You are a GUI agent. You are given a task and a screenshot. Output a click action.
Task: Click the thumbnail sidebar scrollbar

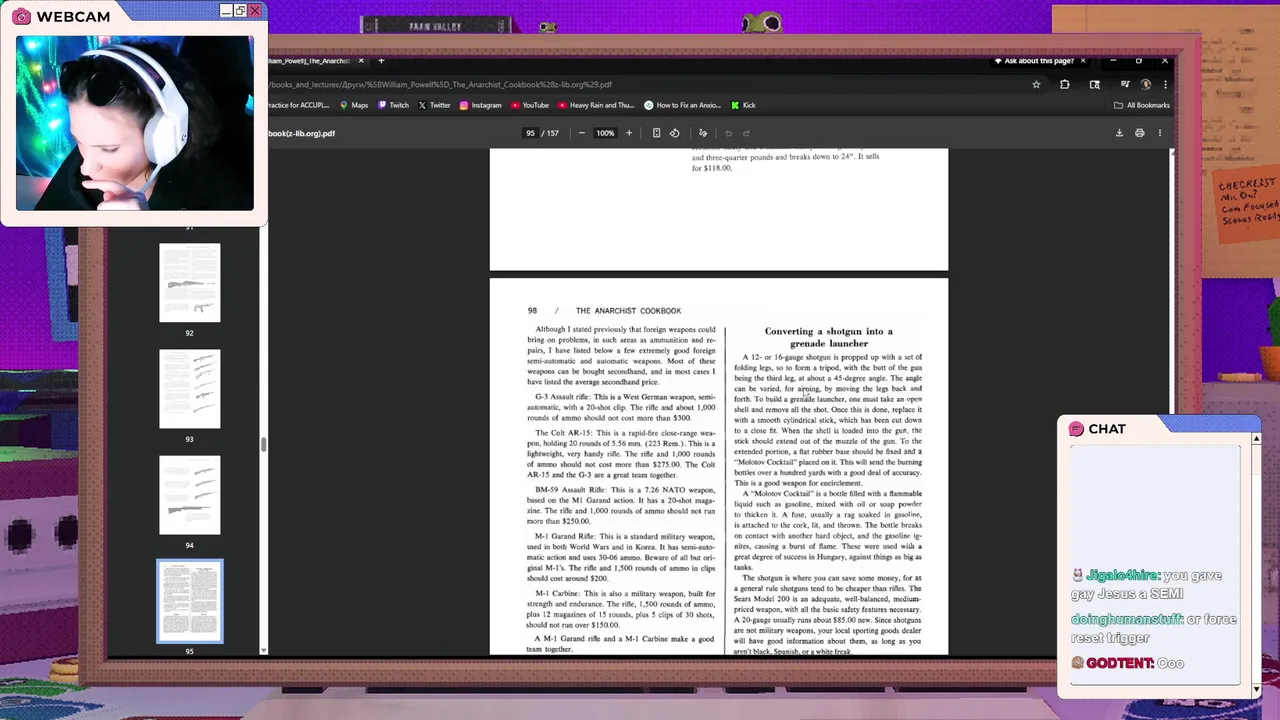click(x=263, y=445)
